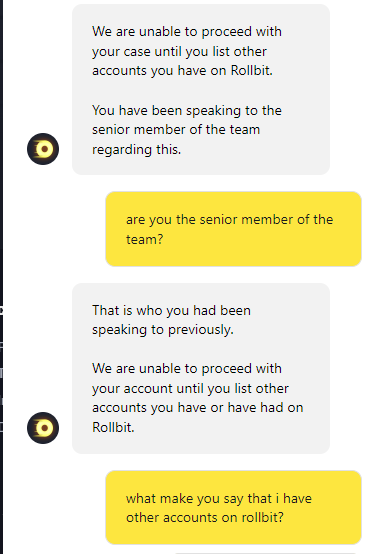Click the yellow bubble 'what make you say that i have'

pos(233,507)
